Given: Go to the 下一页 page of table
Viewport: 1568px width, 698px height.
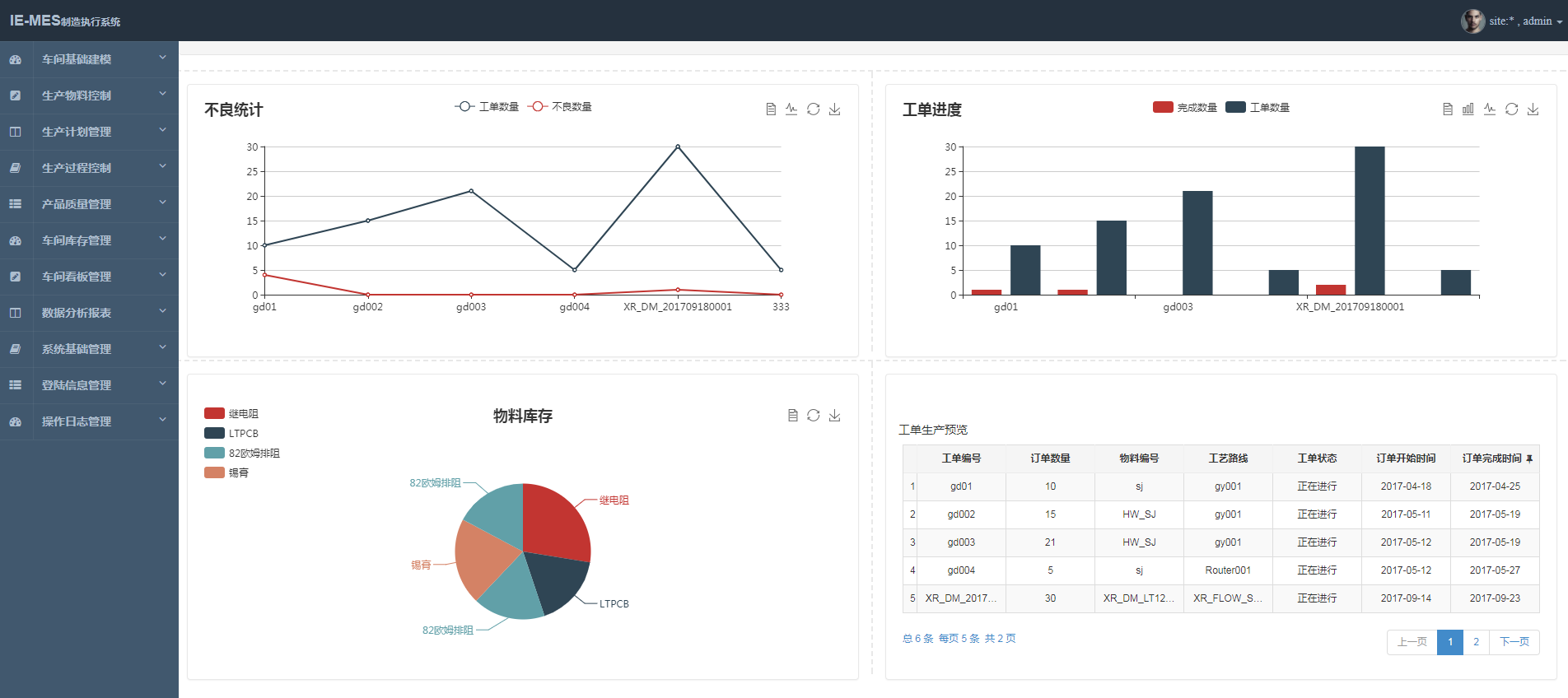Looking at the screenshot, I should (1514, 642).
